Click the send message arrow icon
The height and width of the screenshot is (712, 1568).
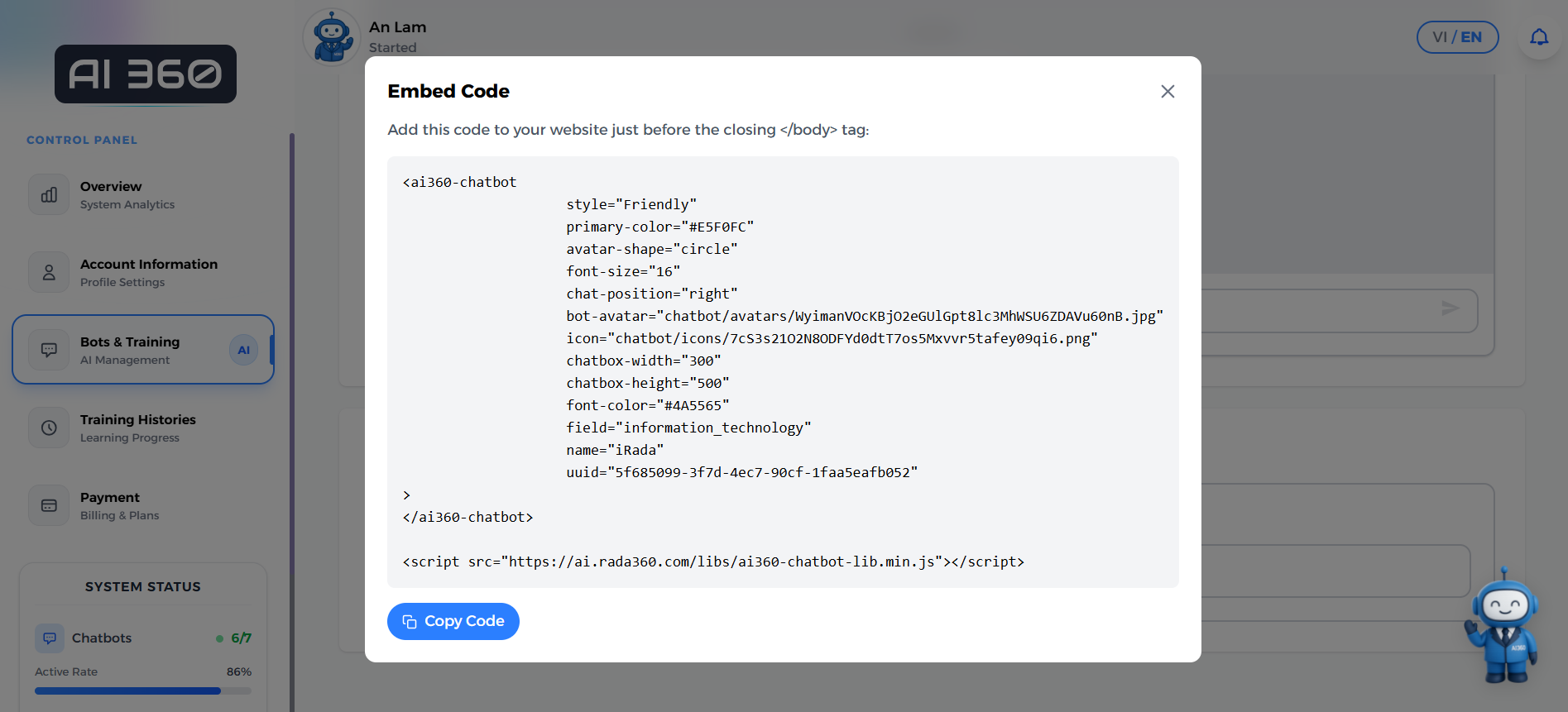tap(1450, 308)
